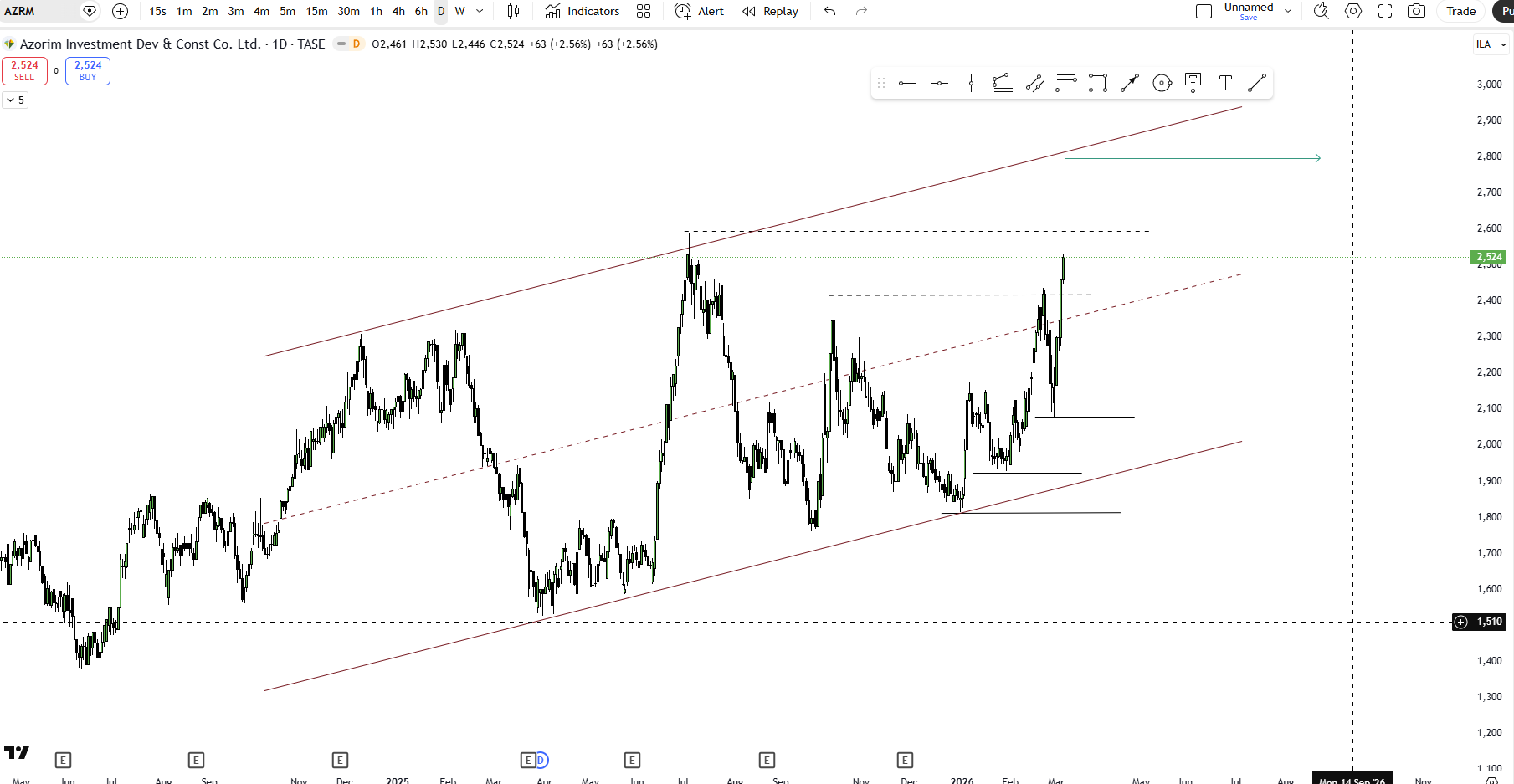Switch to the 15s timeframe
The image size is (1514, 784).
tap(157, 11)
